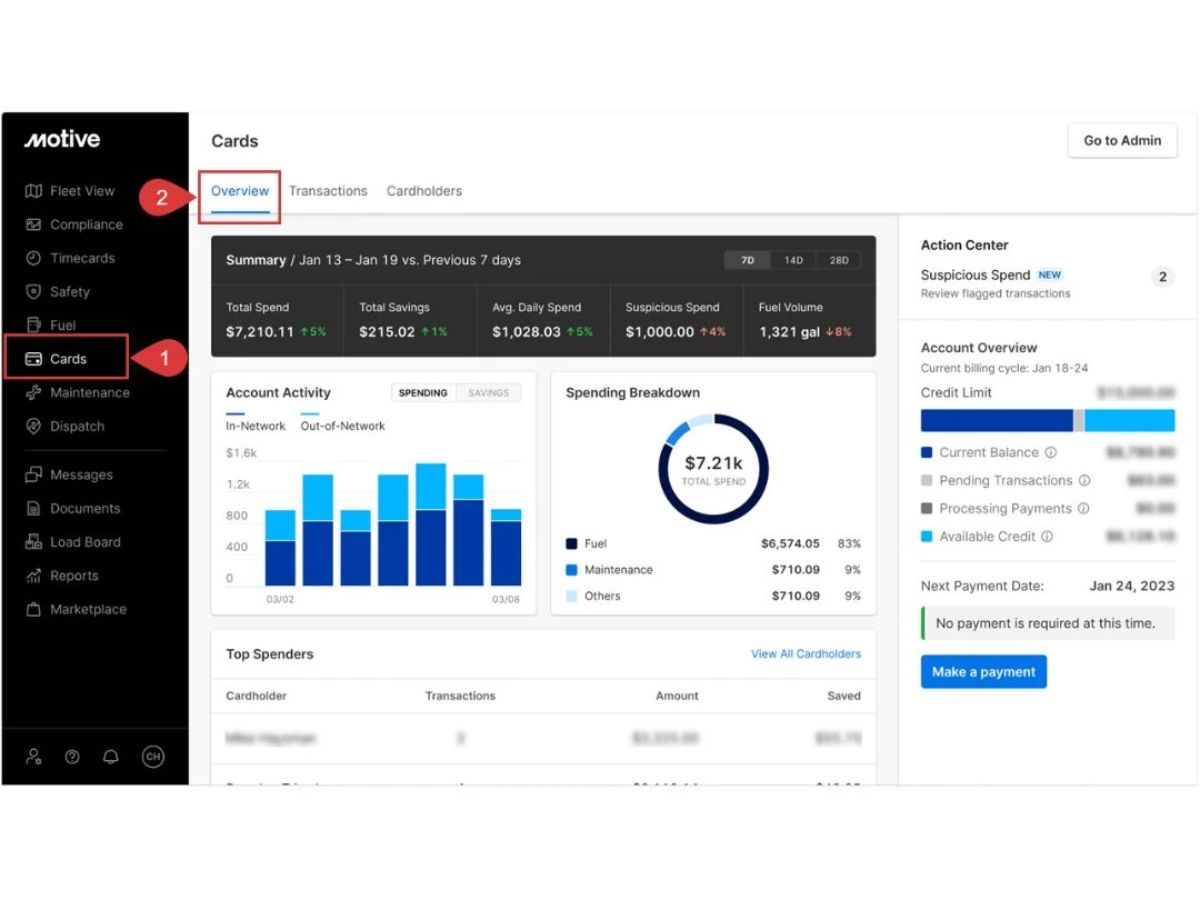1200x900 pixels.
Task: Switch to the Transactions tab
Action: 328,191
